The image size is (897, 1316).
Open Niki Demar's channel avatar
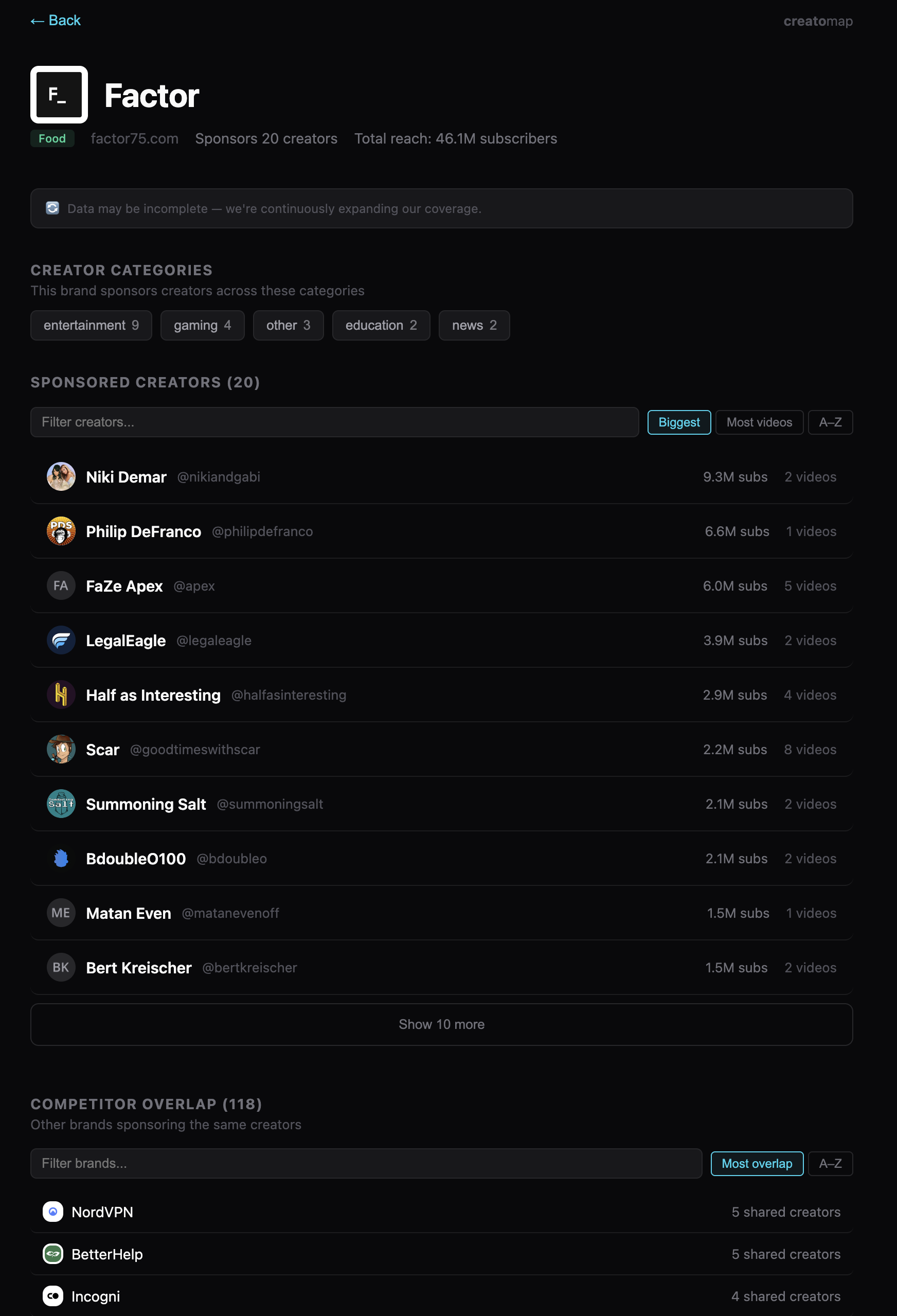point(61,477)
